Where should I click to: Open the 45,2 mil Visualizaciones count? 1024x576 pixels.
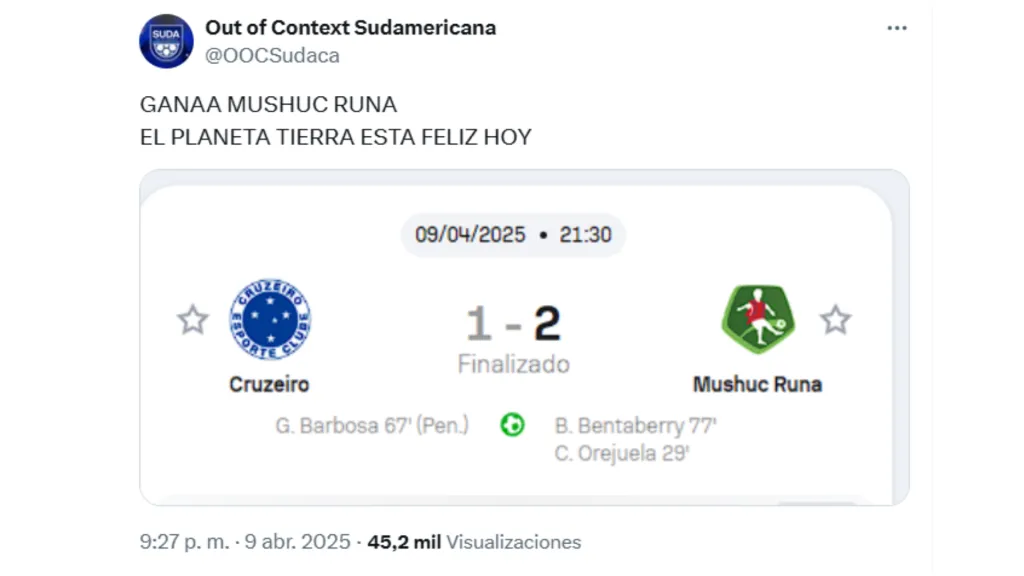[474, 542]
